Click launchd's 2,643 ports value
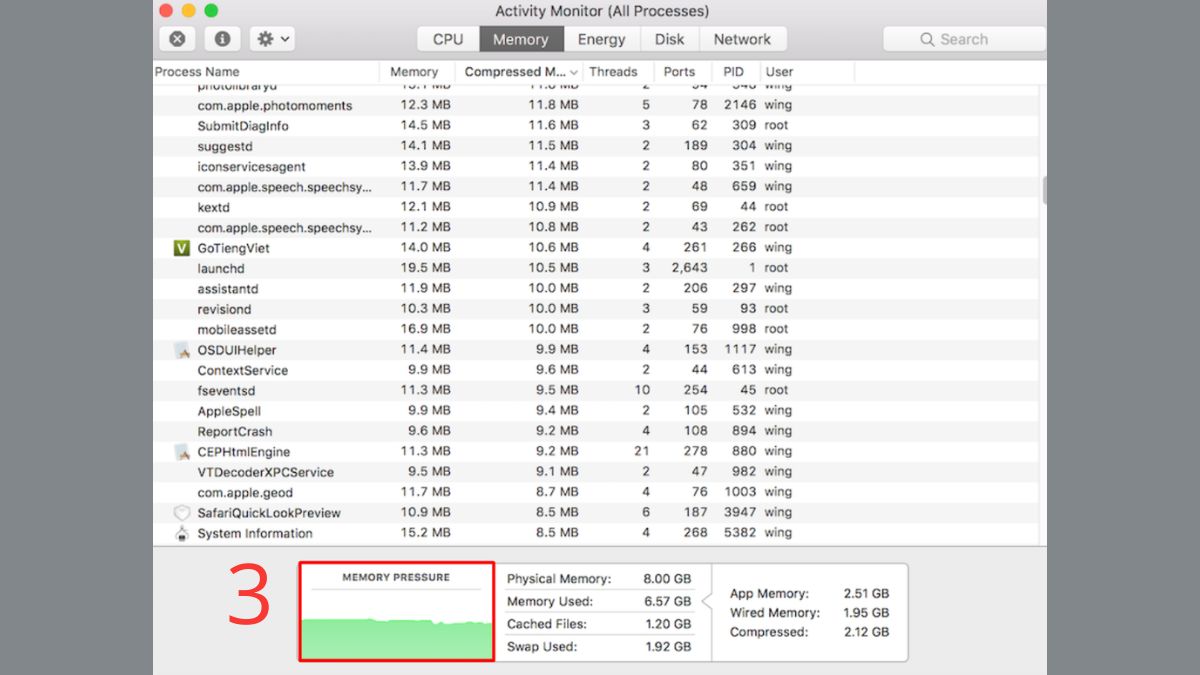This screenshot has width=1200, height=675. 689,268
